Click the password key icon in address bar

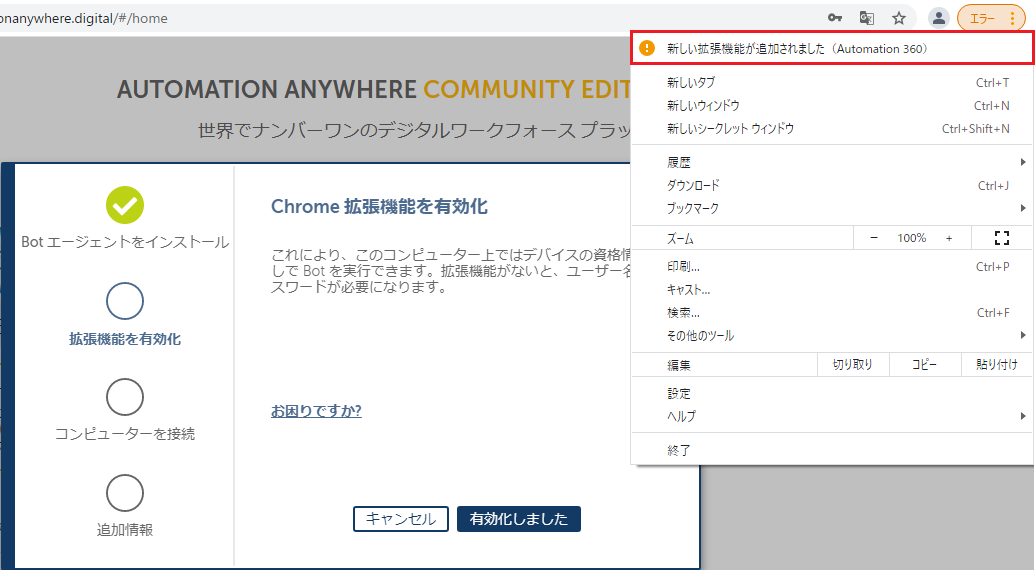[835, 18]
